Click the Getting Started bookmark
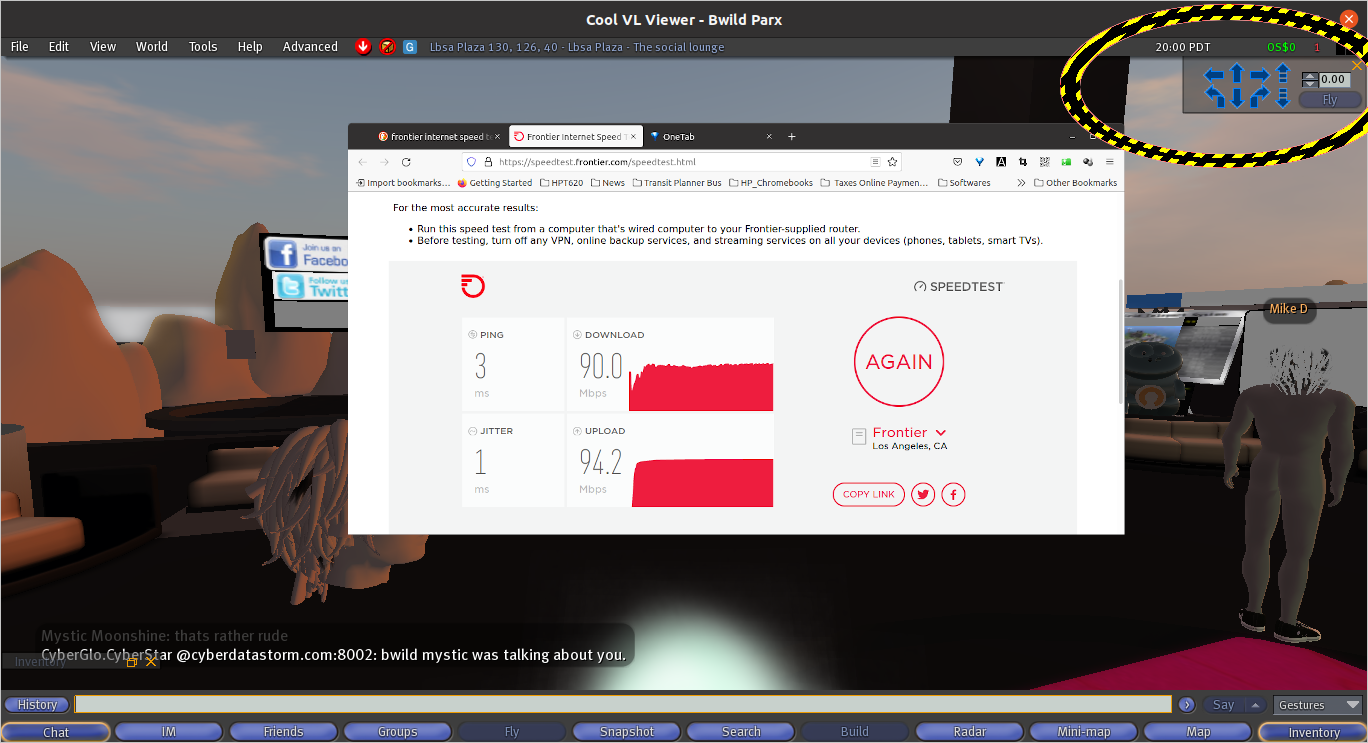 tap(495, 183)
